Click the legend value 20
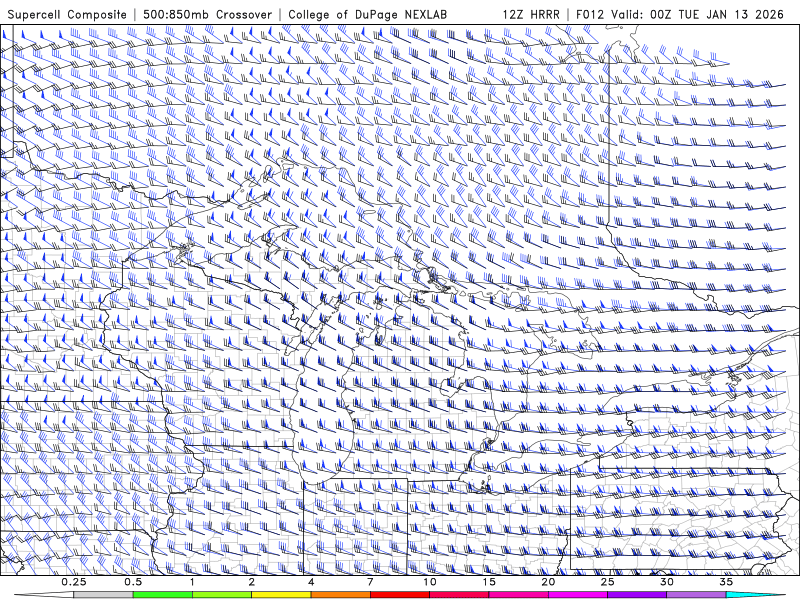 pos(548,582)
